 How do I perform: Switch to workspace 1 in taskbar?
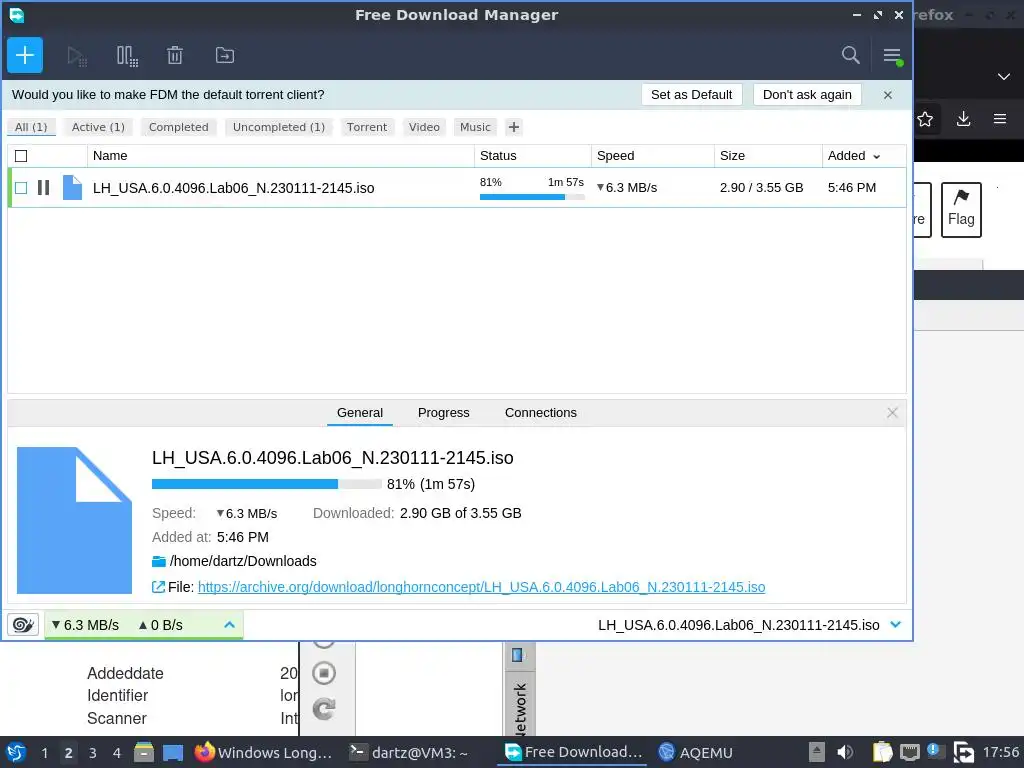pos(44,753)
